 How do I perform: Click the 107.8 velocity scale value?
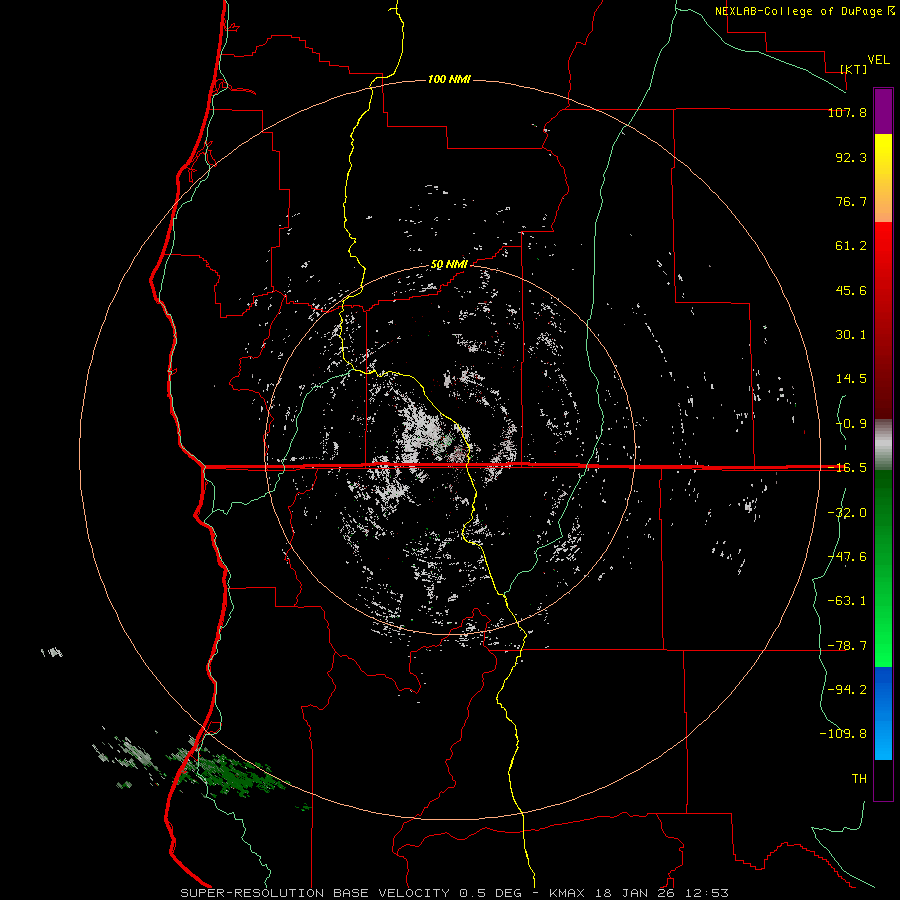coord(847,112)
